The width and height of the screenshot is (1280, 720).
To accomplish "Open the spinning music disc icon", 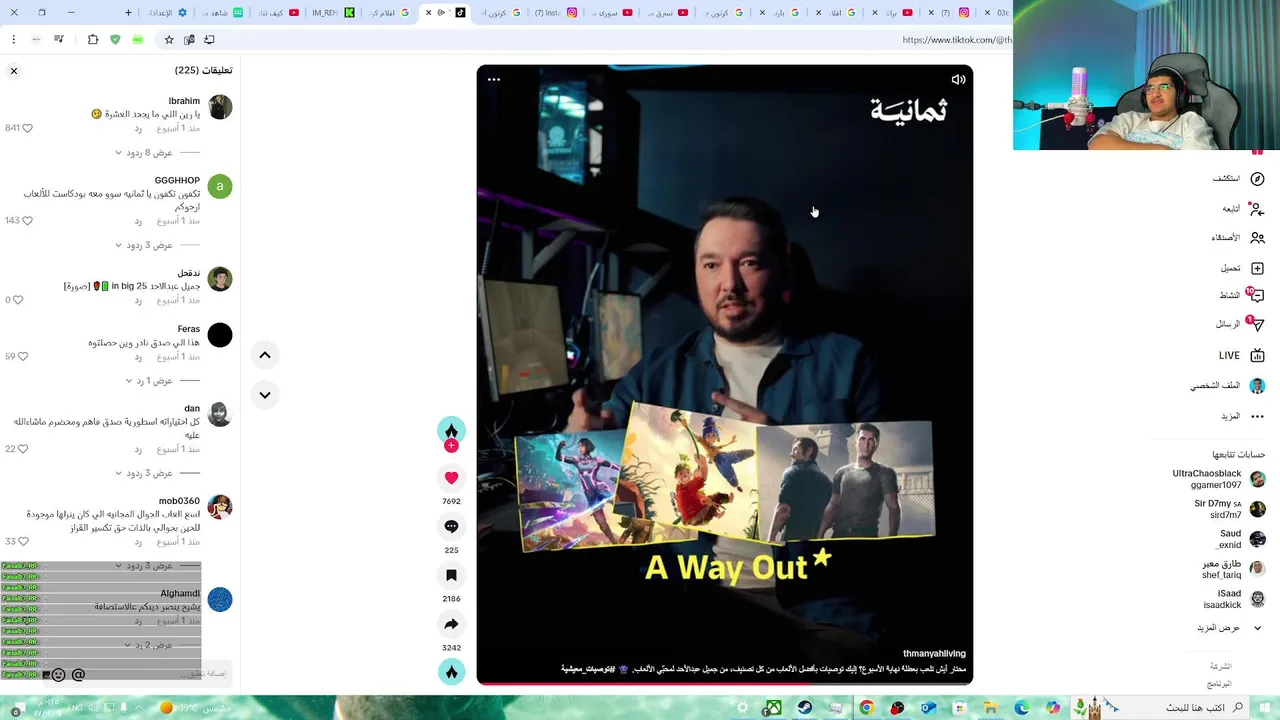I will coord(451,672).
